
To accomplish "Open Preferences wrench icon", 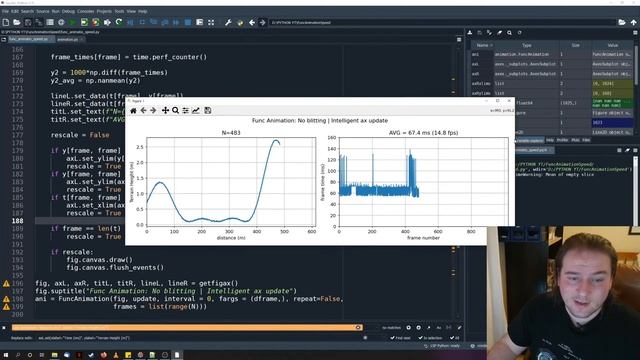I will [228, 22].
